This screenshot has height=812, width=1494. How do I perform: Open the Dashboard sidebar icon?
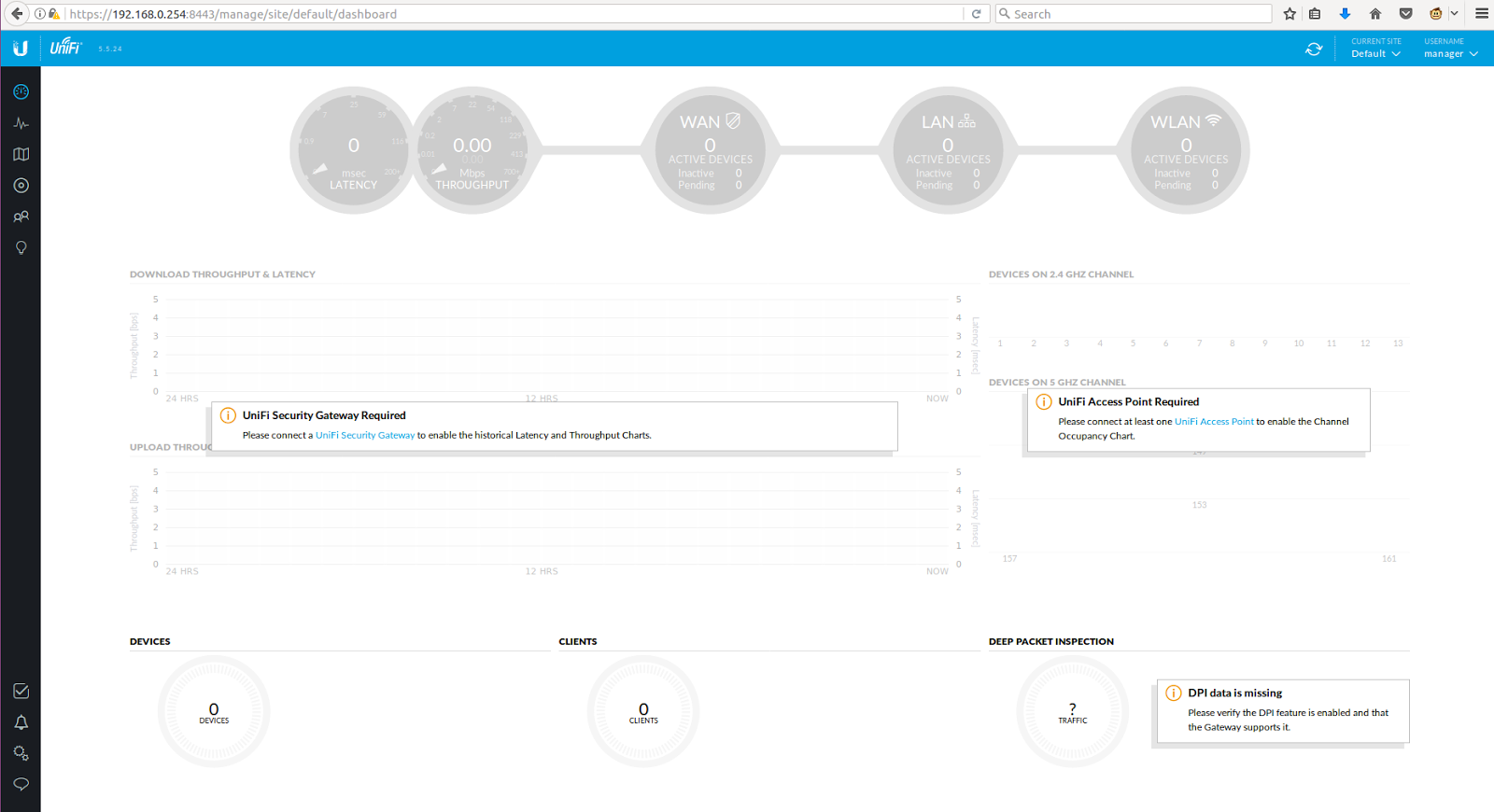21,91
